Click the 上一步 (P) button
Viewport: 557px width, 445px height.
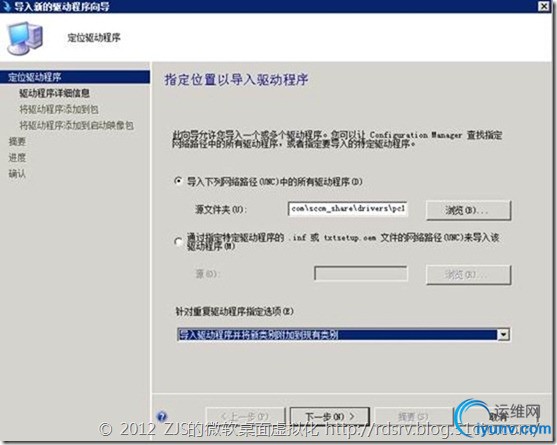pyautogui.click(x=245, y=416)
